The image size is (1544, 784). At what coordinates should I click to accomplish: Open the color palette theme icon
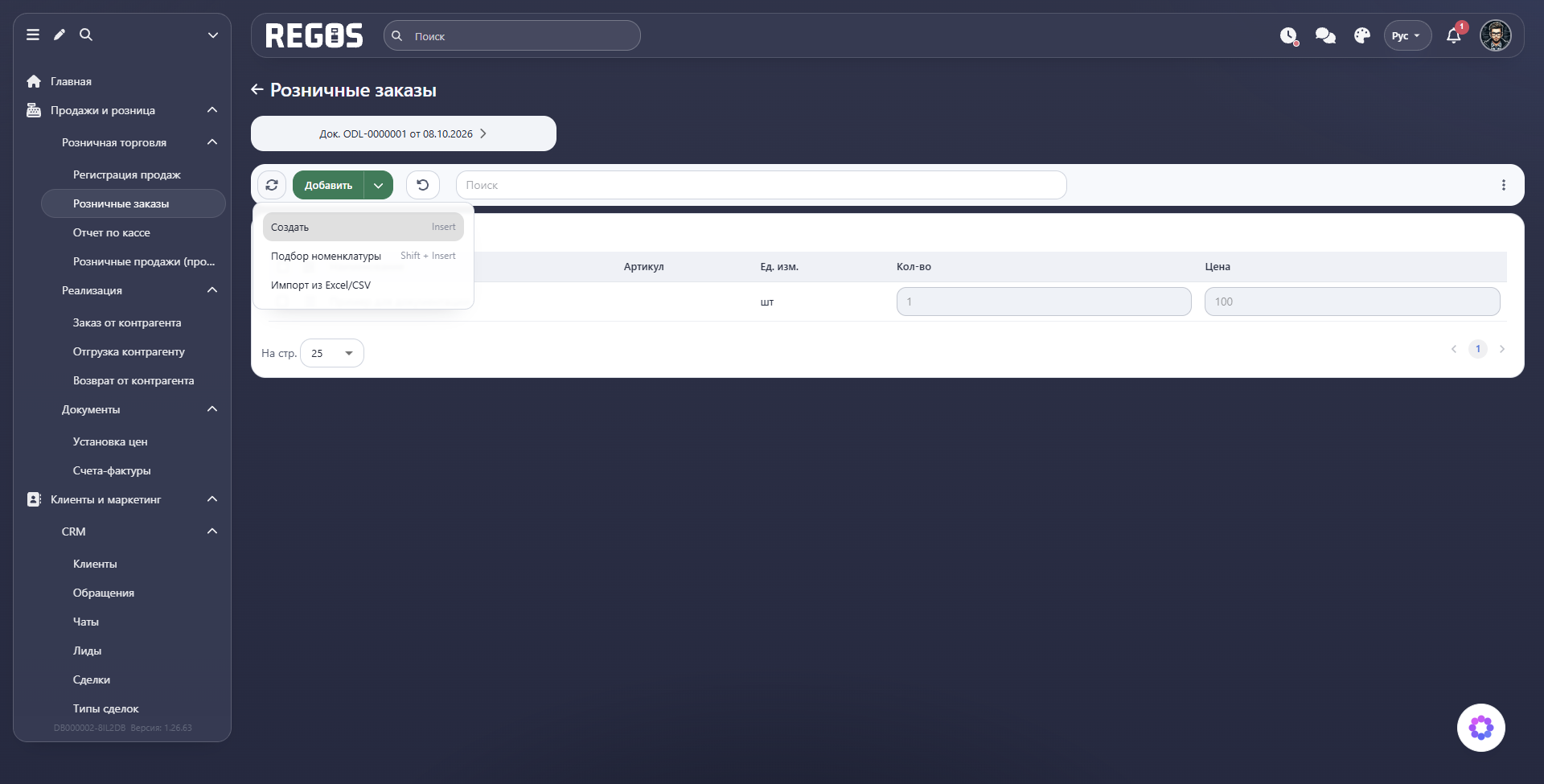click(x=1362, y=36)
